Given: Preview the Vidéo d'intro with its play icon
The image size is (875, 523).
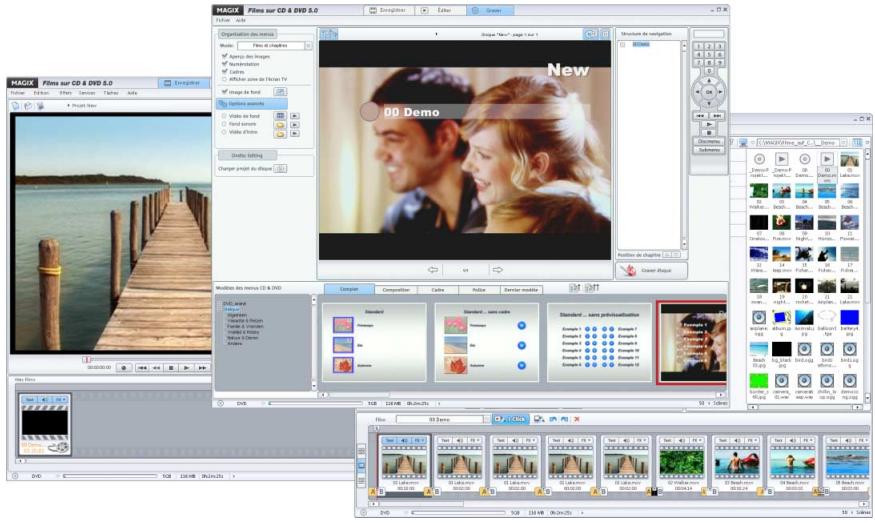Looking at the screenshot, I should [295, 133].
